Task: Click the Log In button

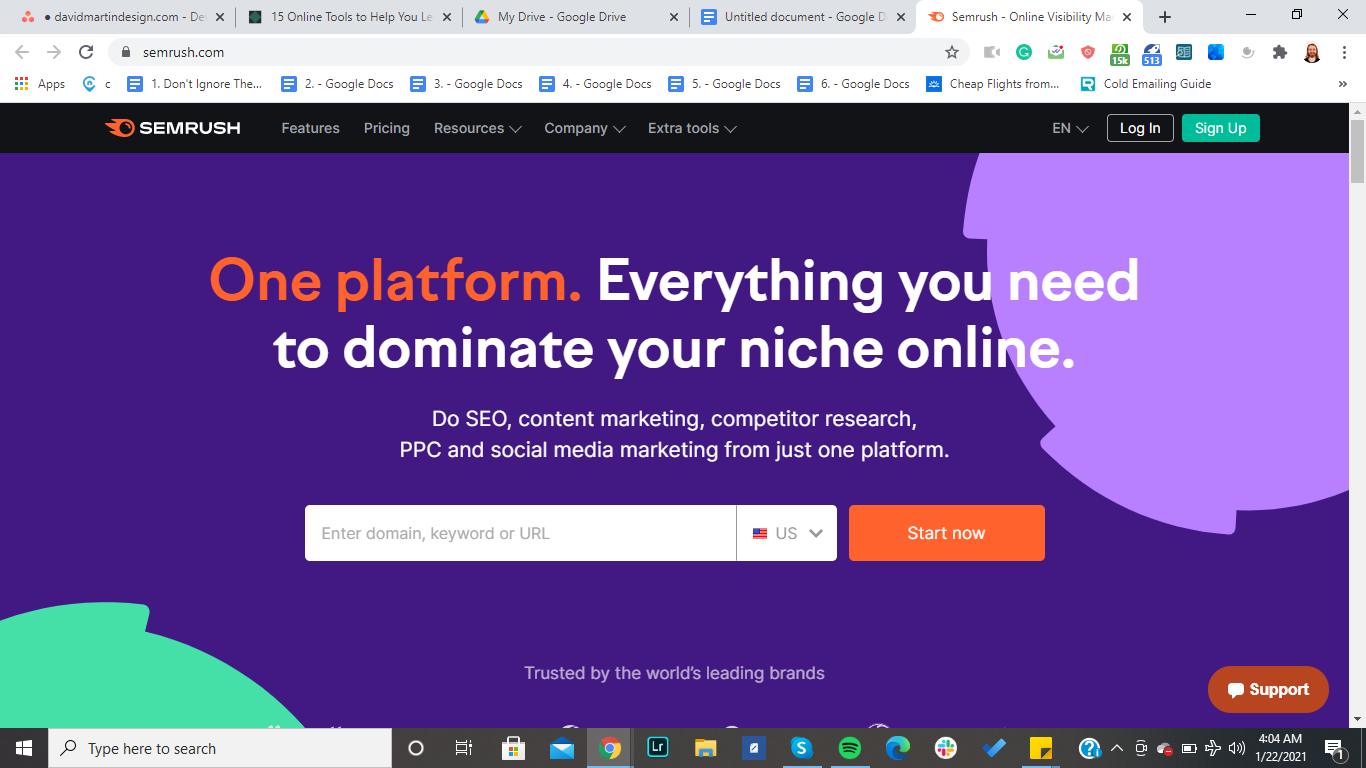Action: click(1140, 128)
